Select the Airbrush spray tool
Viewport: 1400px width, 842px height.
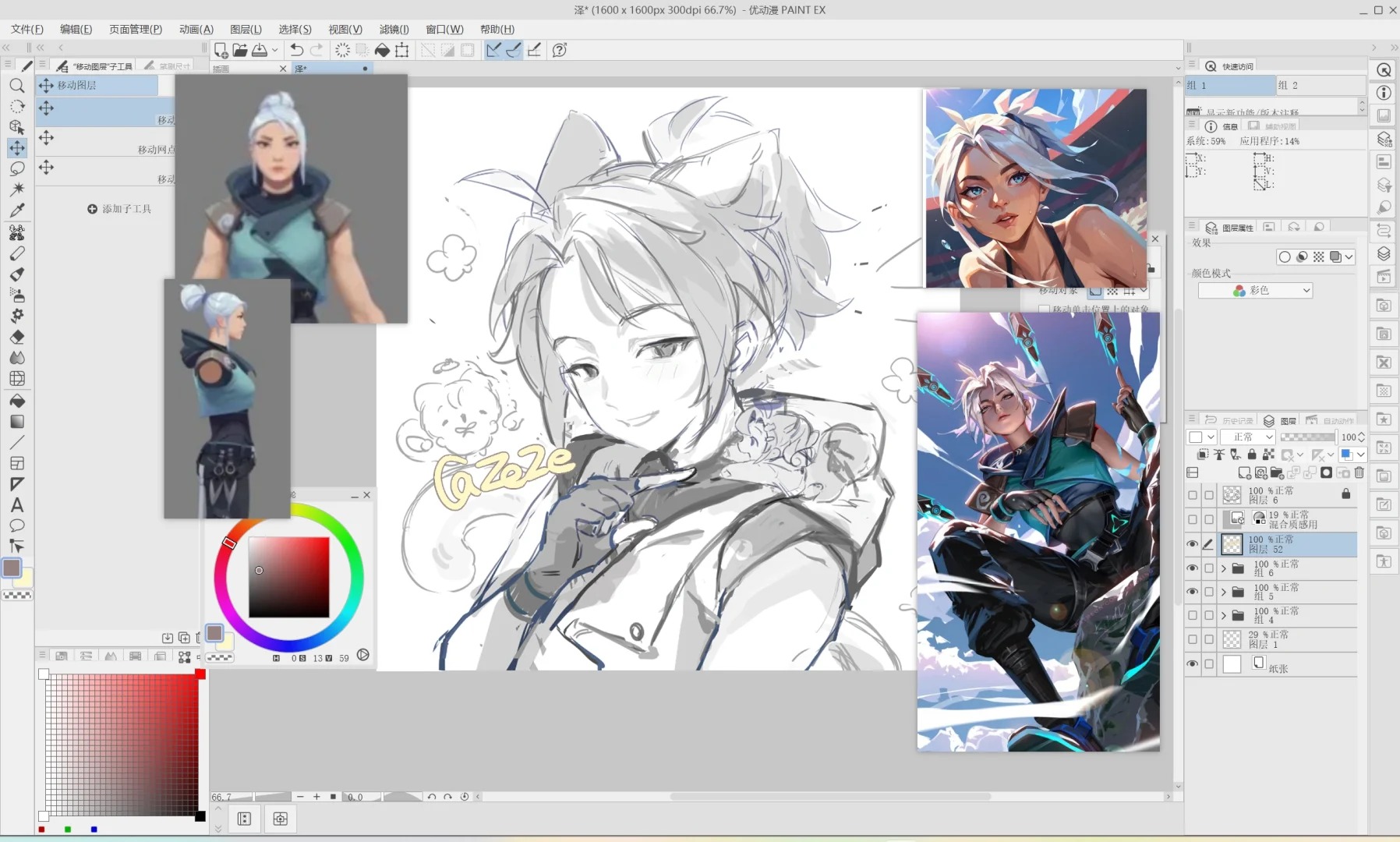[17, 295]
